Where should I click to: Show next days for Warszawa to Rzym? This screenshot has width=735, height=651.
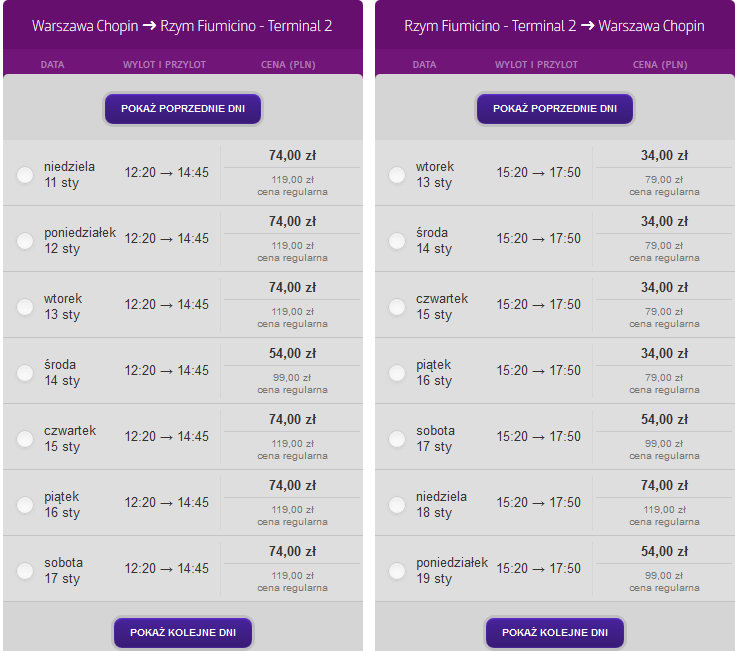[183, 633]
